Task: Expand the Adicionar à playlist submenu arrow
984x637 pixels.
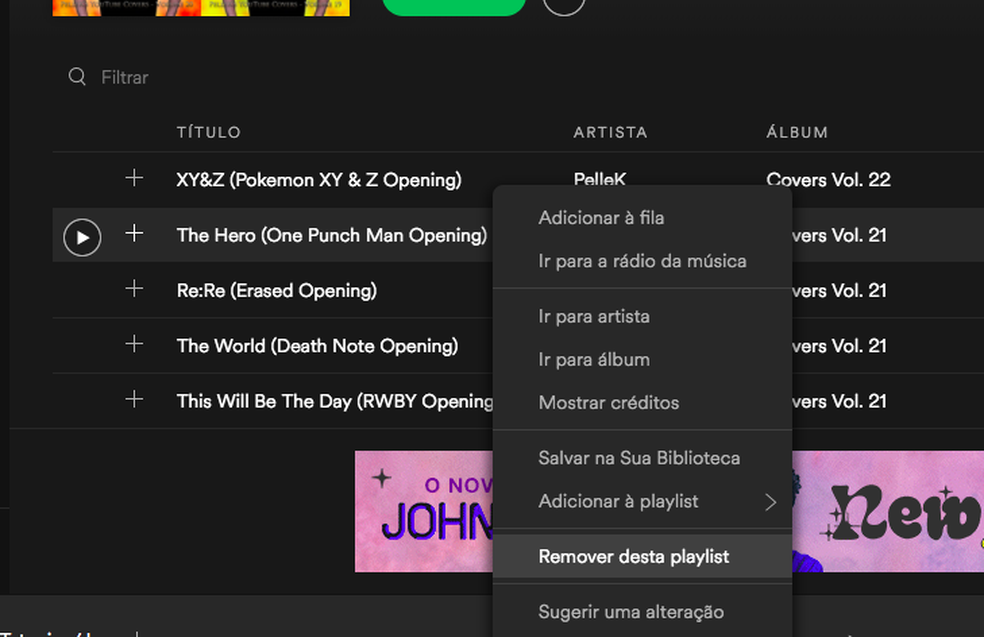Action: [770, 502]
